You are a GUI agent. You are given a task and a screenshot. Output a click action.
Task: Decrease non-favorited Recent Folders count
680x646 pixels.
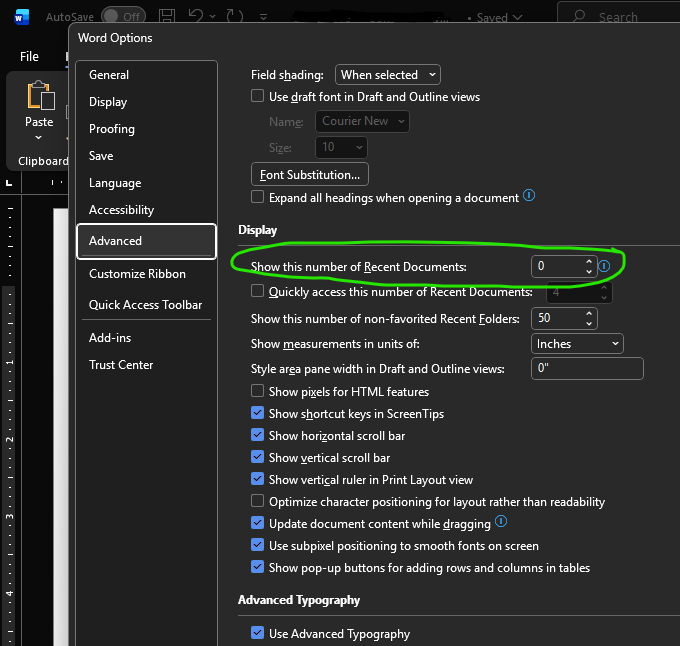click(x=588, y=323)
